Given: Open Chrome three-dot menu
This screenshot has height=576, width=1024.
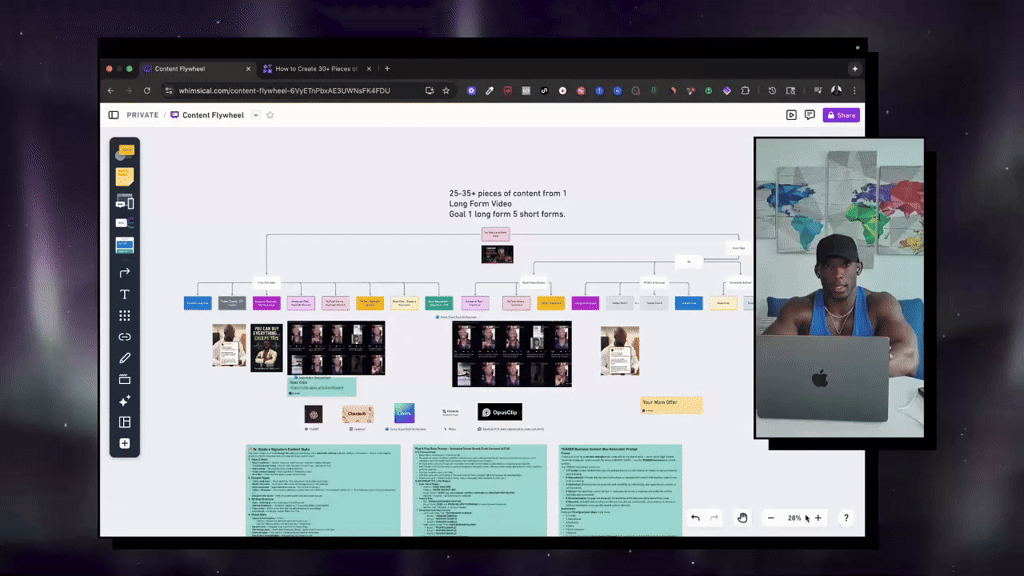Looking at the screenshot, I should pos(854,91).
